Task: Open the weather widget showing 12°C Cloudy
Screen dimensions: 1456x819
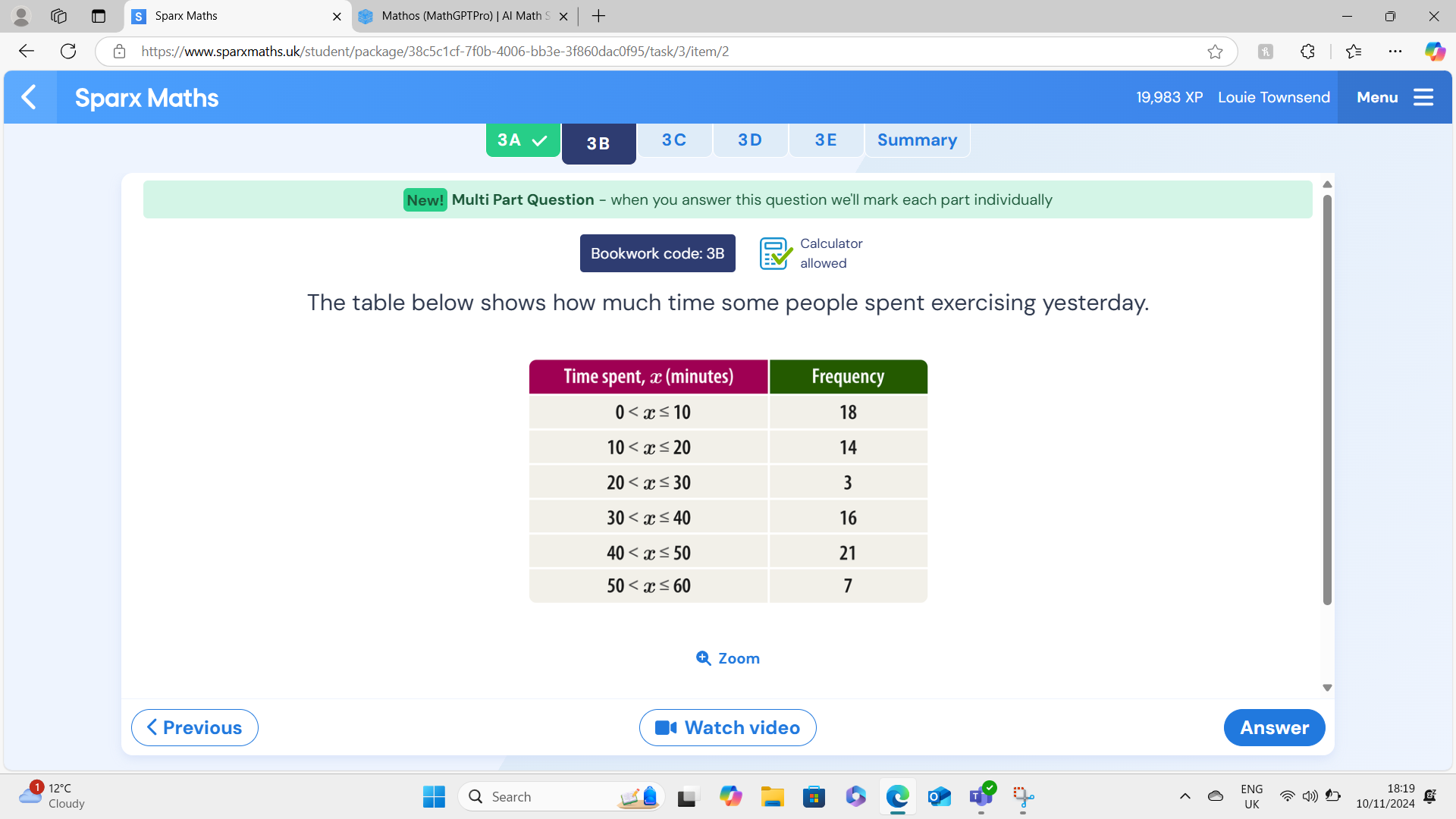Action: pos(52,795)
